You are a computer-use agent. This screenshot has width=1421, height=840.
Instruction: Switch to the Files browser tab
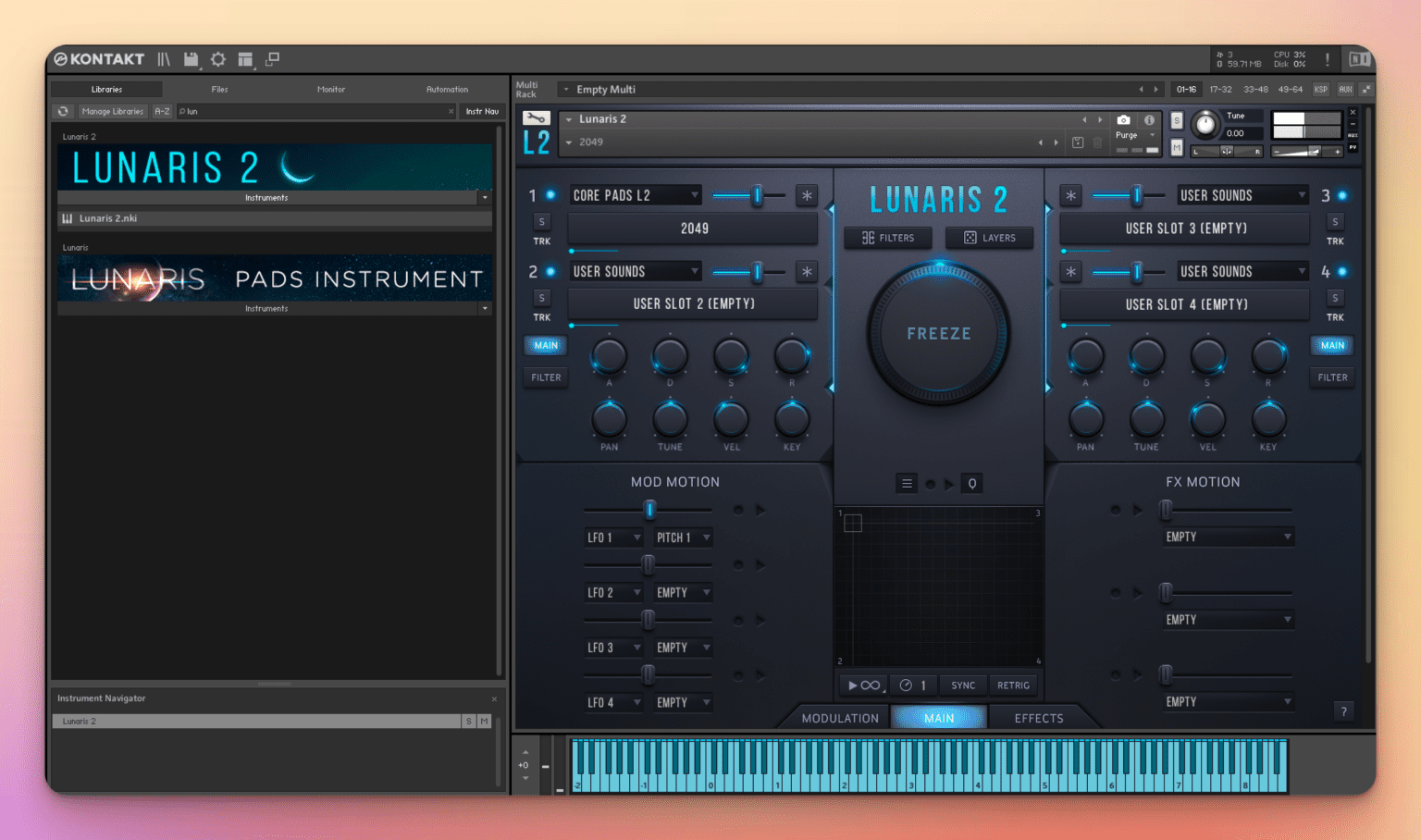(x=219, y=89)
